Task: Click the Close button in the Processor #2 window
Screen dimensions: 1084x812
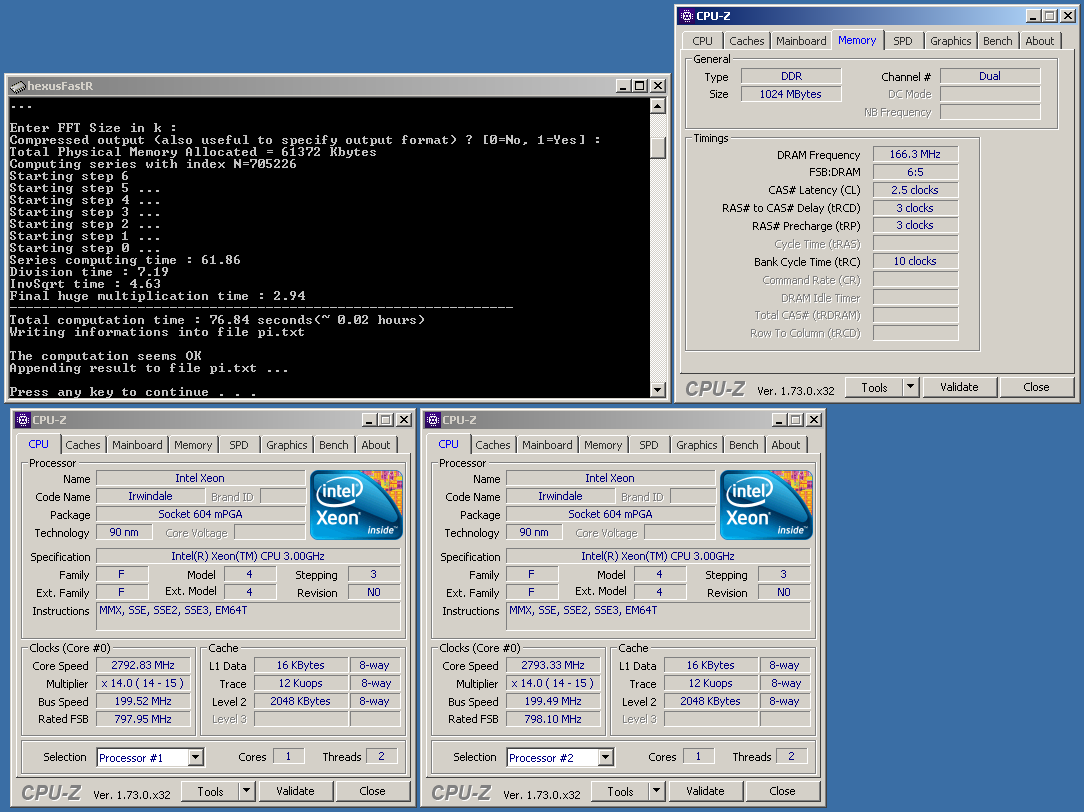Action: 782,791
